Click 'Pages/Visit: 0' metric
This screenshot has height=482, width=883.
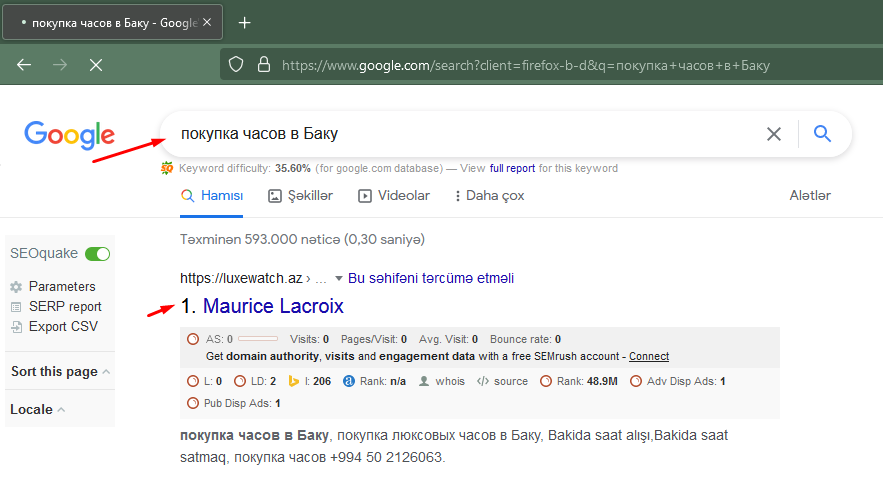(x=374, y=339)
